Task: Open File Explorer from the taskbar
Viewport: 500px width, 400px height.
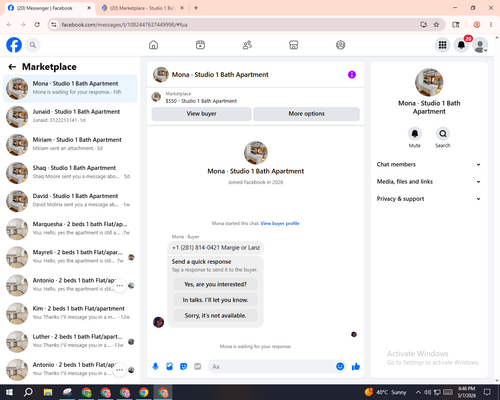Action: pyautogui.click(x=48, y=392)
